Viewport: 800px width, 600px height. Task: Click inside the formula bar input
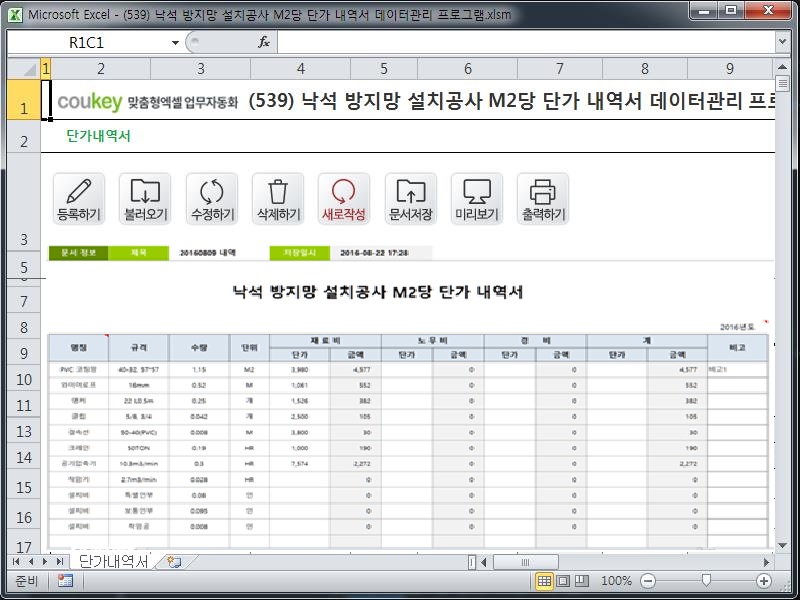pos(526,42)
